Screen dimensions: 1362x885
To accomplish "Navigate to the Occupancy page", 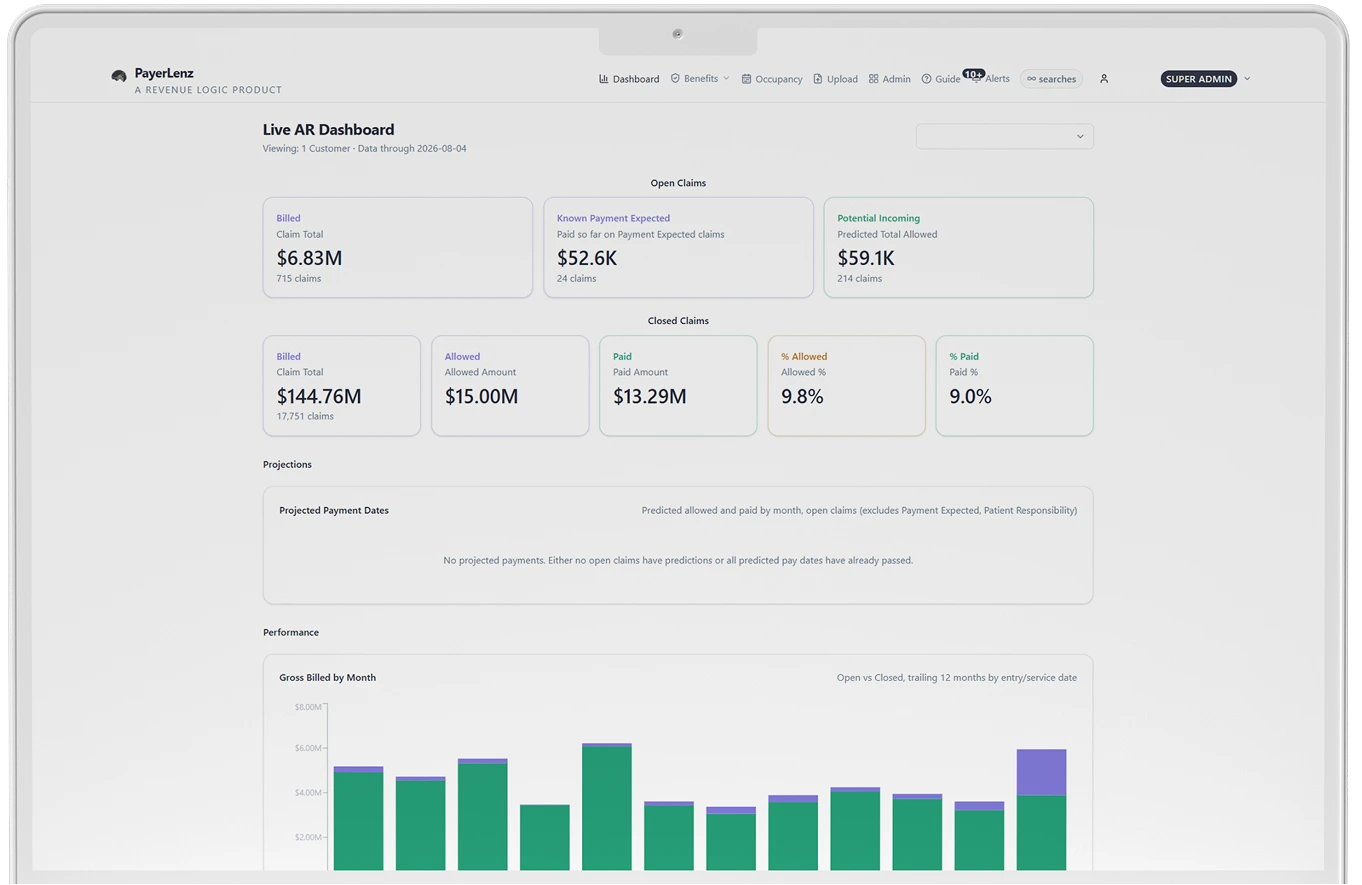I will click(x=772, y=79).
